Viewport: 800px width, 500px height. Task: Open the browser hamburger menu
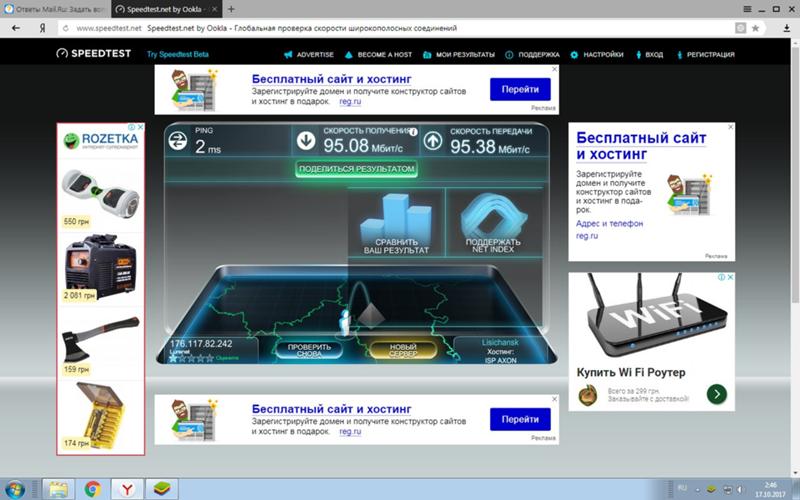coord(747,9)
